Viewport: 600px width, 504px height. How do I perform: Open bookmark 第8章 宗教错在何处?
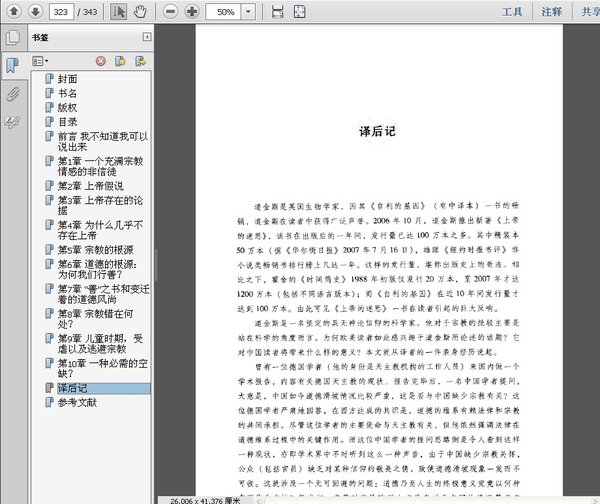tap(96, 319)
